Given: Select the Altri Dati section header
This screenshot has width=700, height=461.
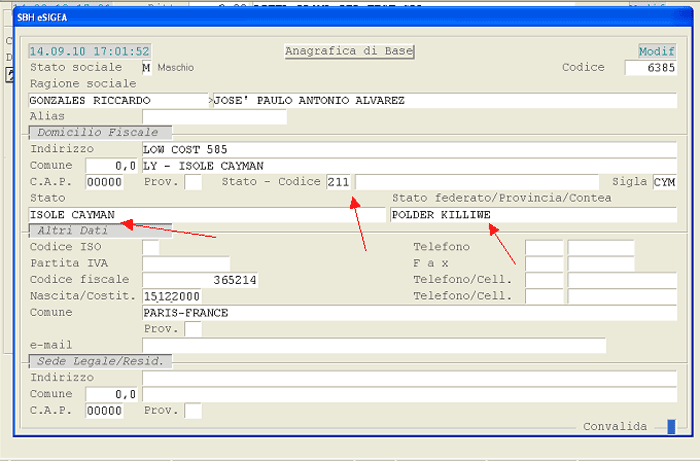Looking at the screenshot, I should [x=99, y=230].
